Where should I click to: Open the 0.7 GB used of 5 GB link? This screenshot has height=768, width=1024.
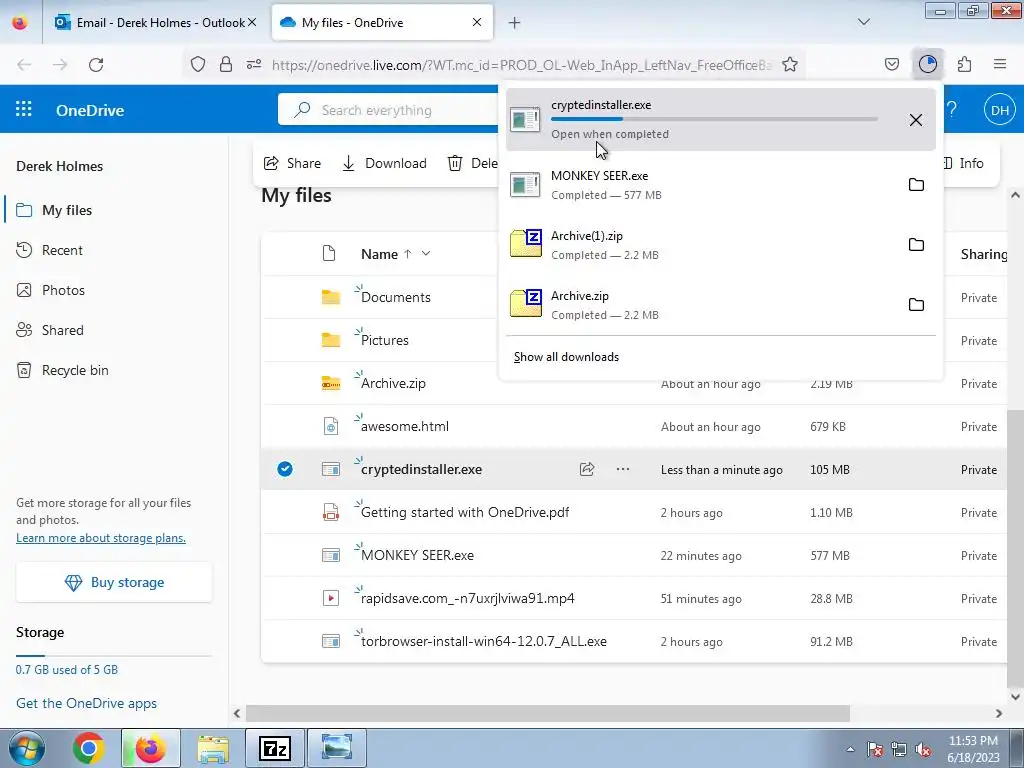67,669
